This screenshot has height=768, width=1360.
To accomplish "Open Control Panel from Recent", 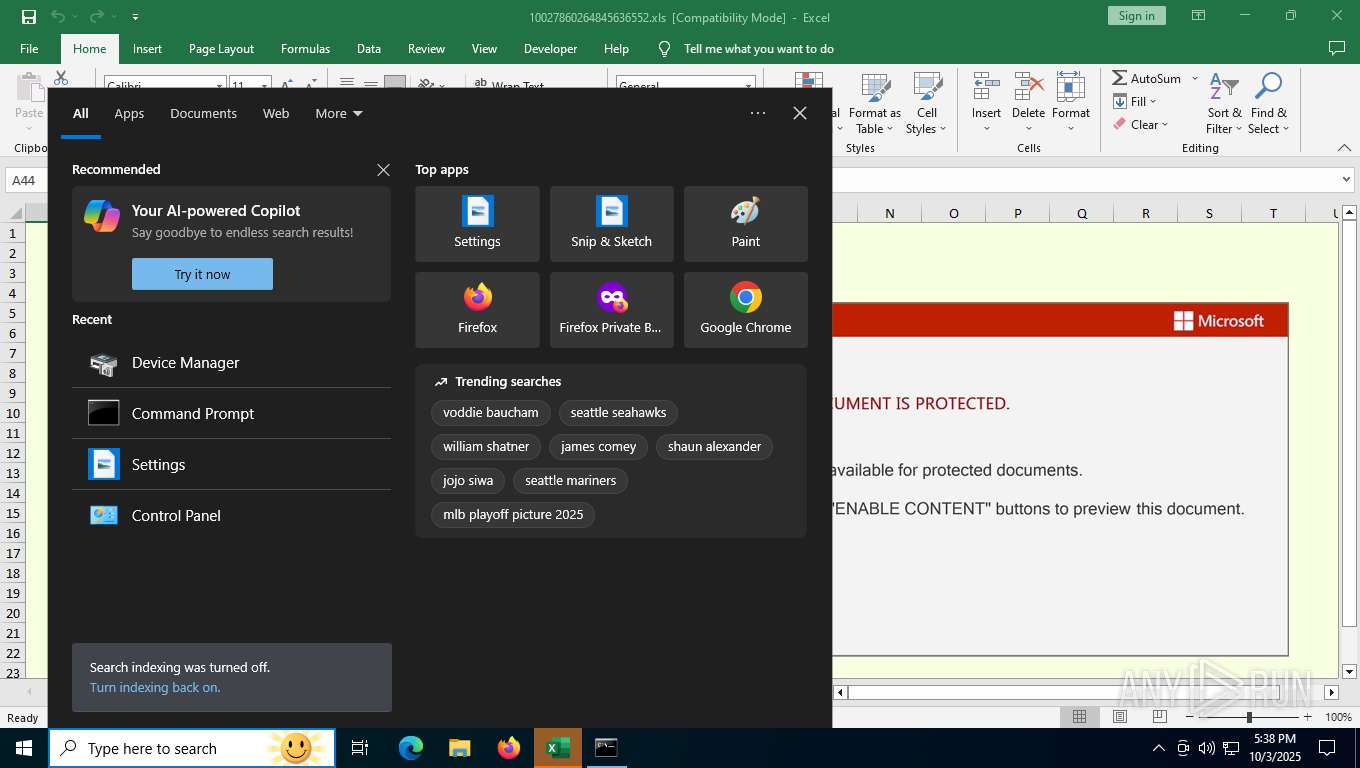I will click(x=231, y=516).
